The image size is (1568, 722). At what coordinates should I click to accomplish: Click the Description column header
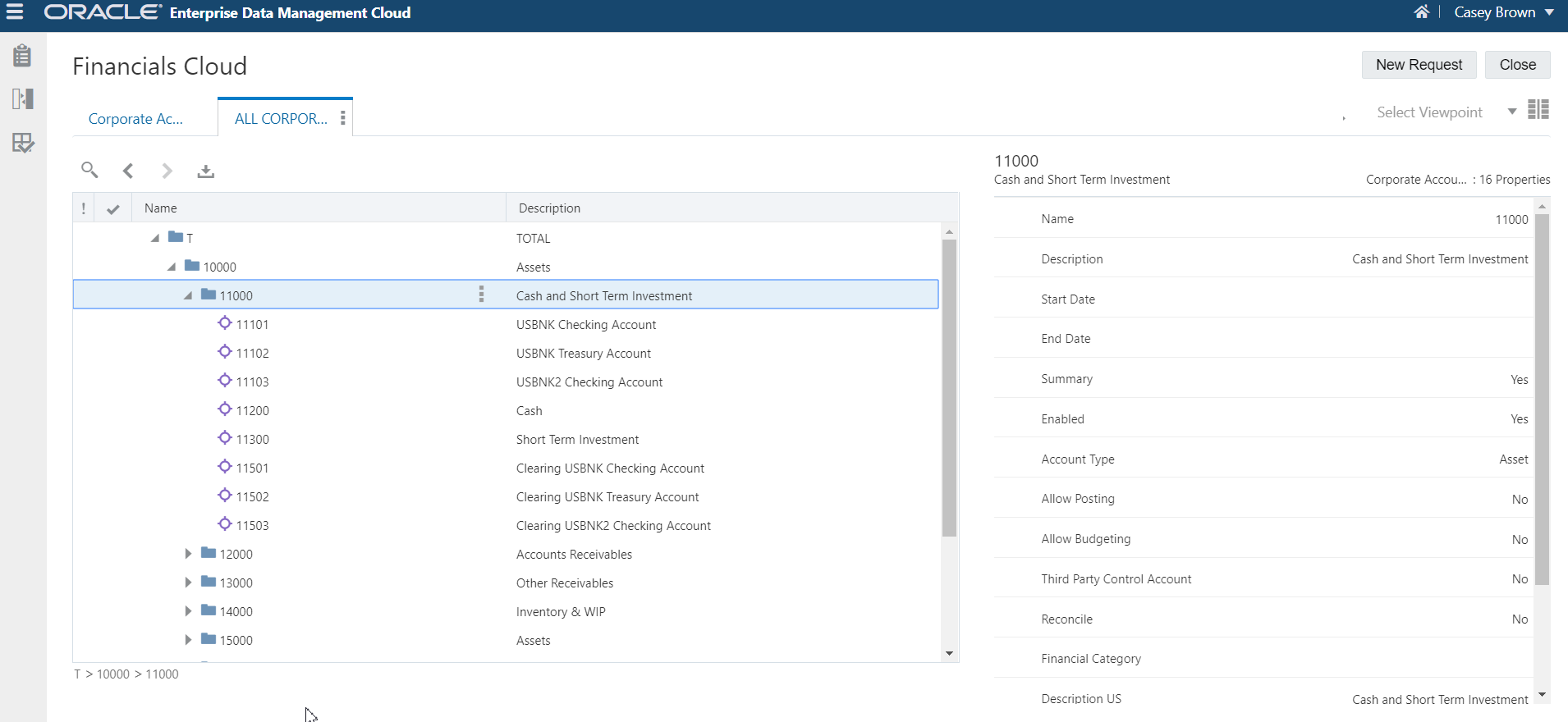(x=732, y=208)
